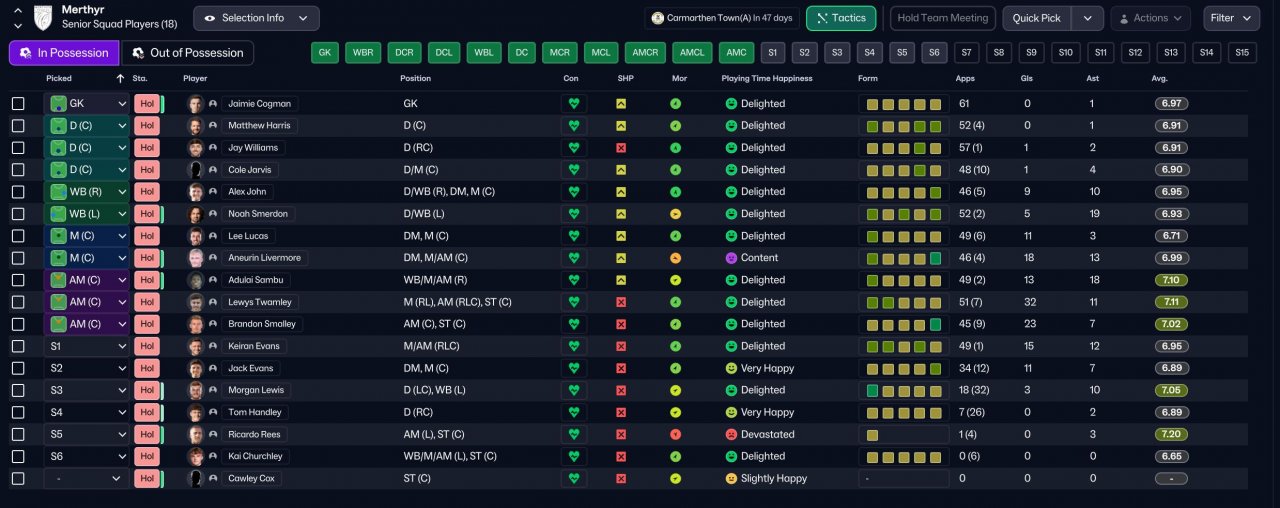
Task: Sort by the Avg. column header
Action: click(1159, 78)
